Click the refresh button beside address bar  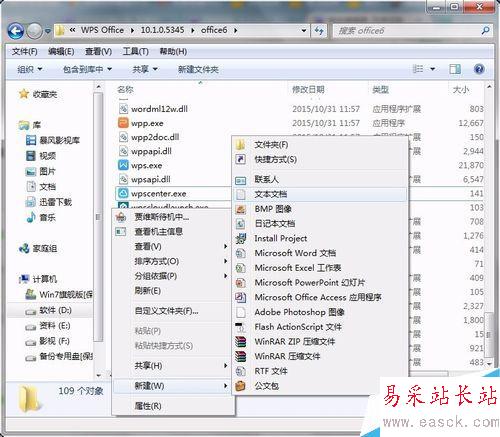point(319,31)
